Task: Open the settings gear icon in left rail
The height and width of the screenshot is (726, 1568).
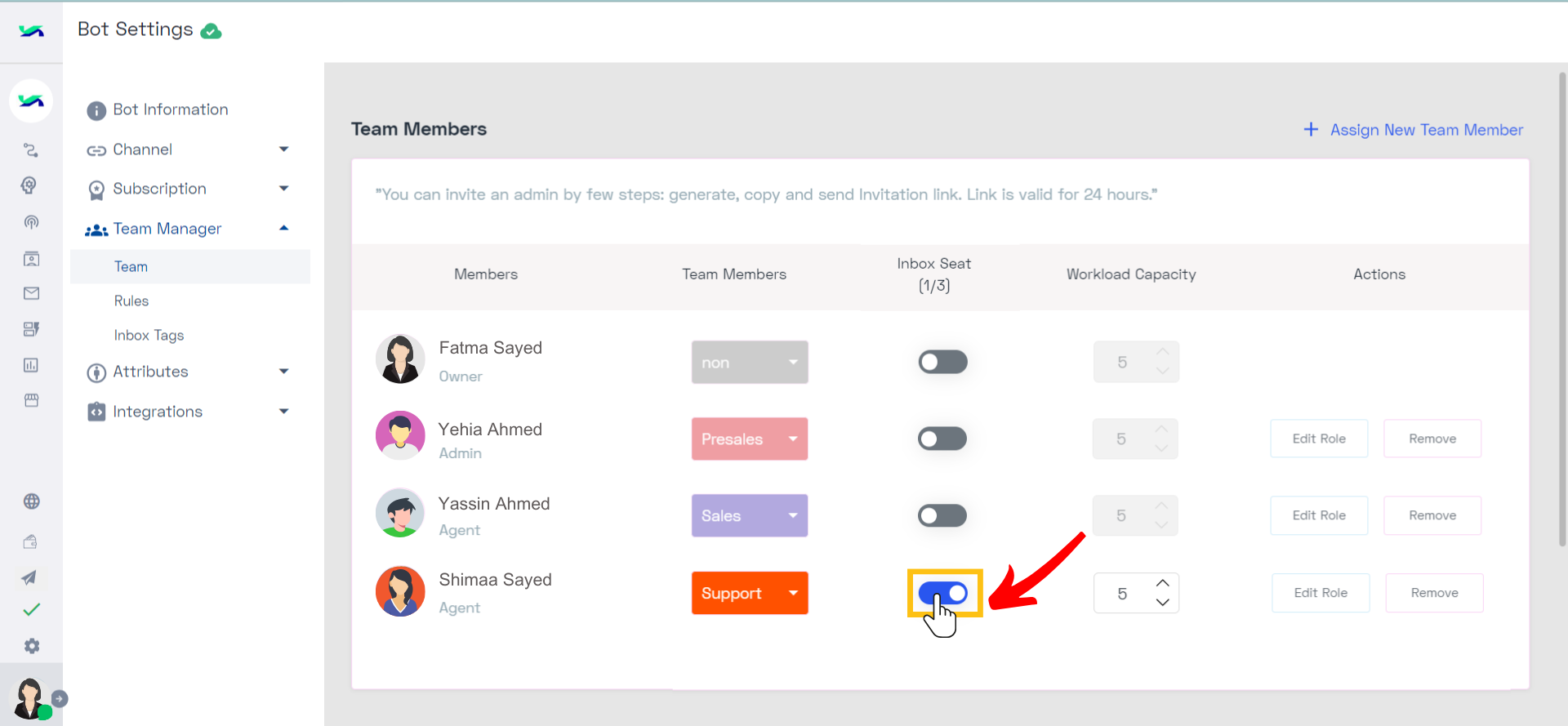Action: click(x=31, y=646)
